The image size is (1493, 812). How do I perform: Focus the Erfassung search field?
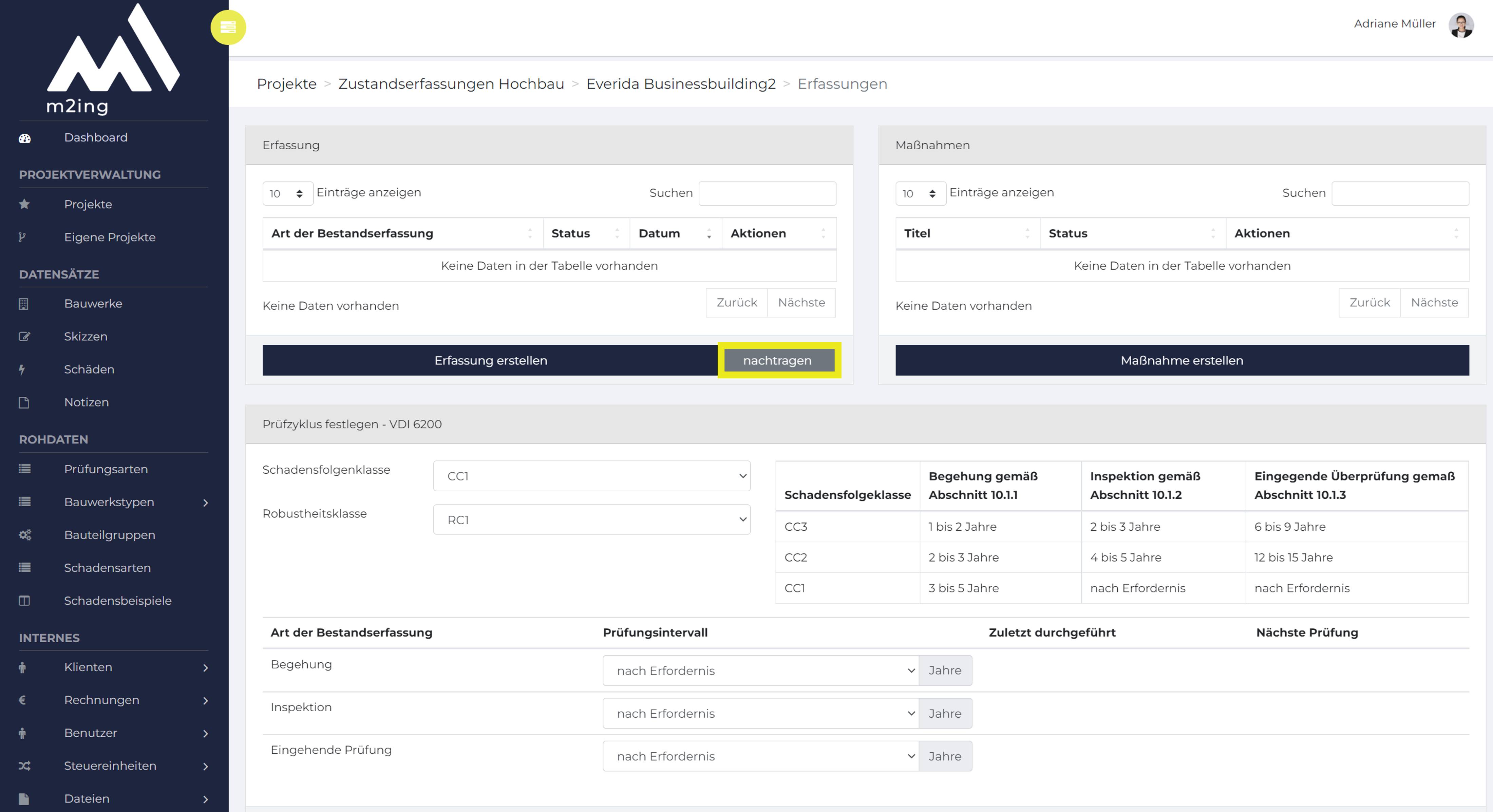767,193
